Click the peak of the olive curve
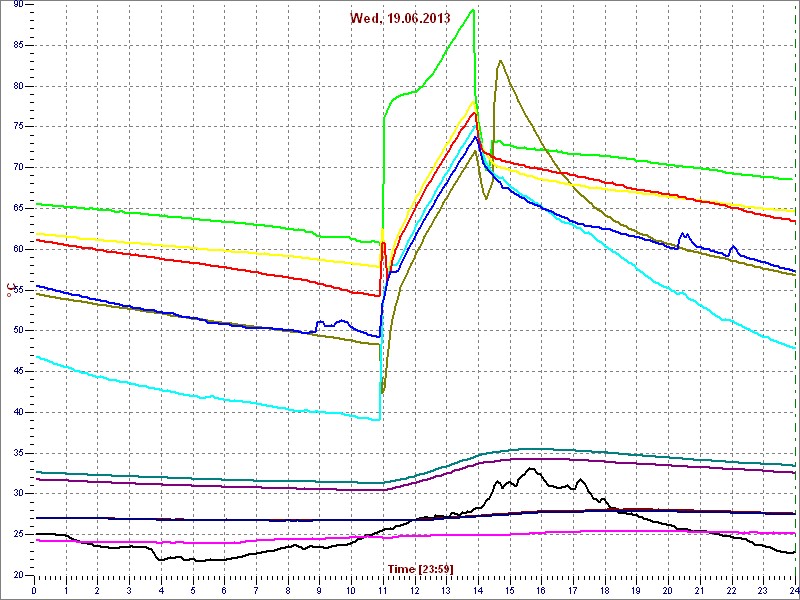The height and width of the screenshot is (600, 800). point(500,61)
